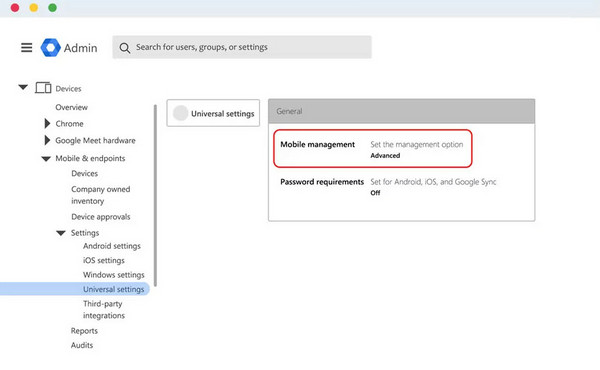
Task: Expand the Chrome tree node
Action: [x=47, y=123]
